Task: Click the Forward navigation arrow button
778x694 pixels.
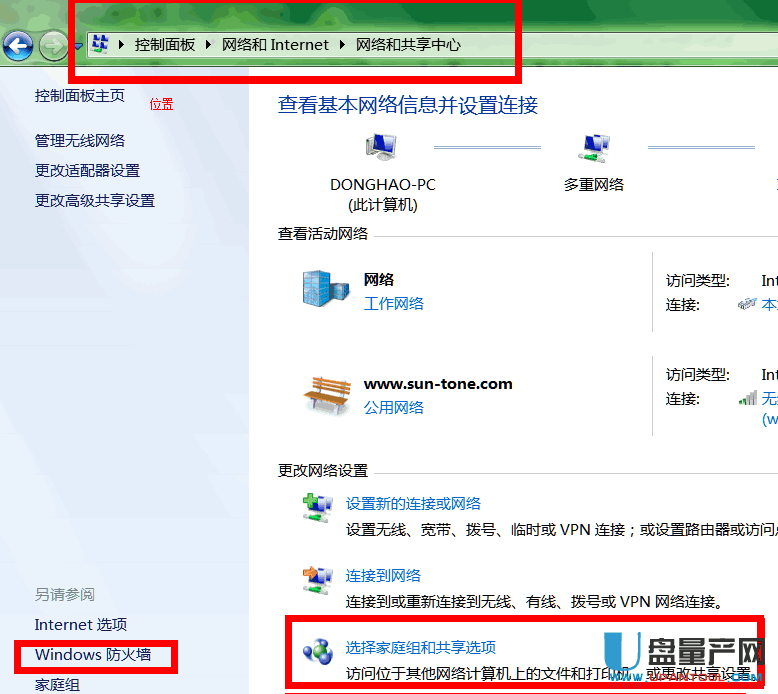Action: [53, 45]
